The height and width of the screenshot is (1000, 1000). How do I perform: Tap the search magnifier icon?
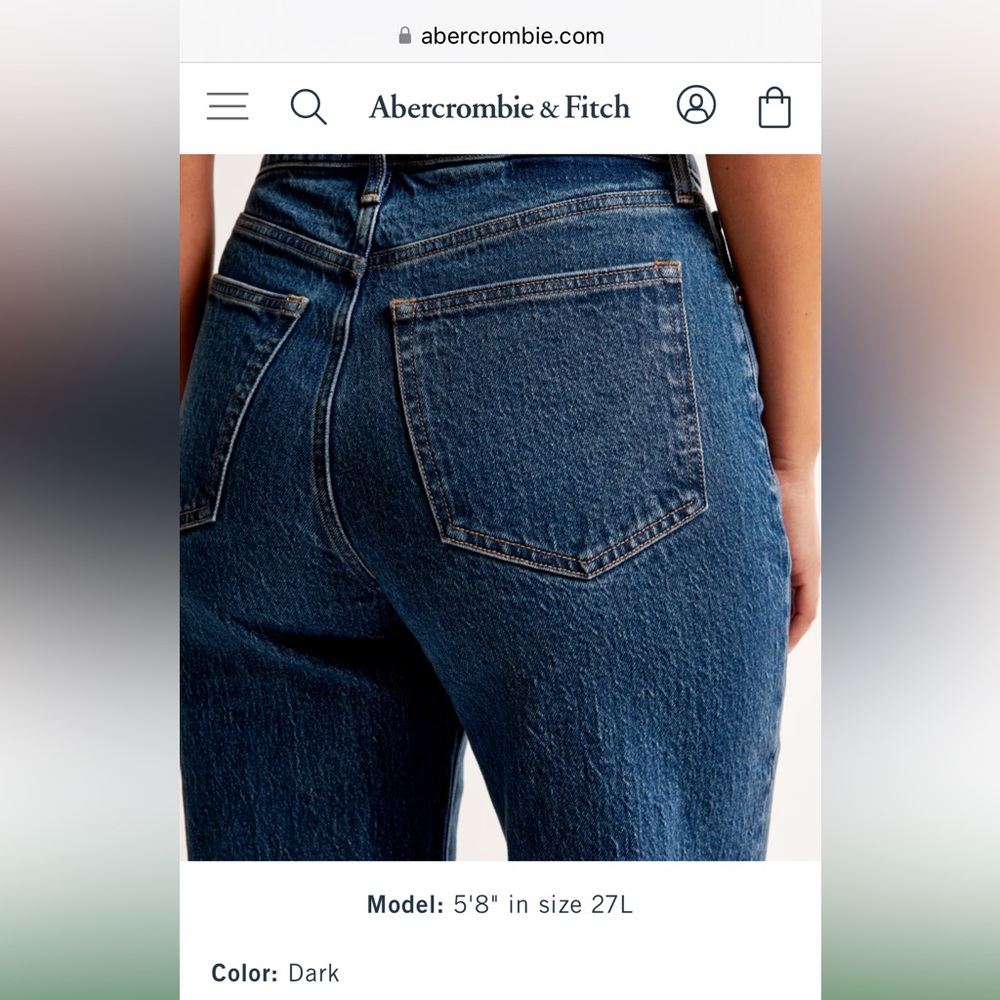[x=309, y=107]
